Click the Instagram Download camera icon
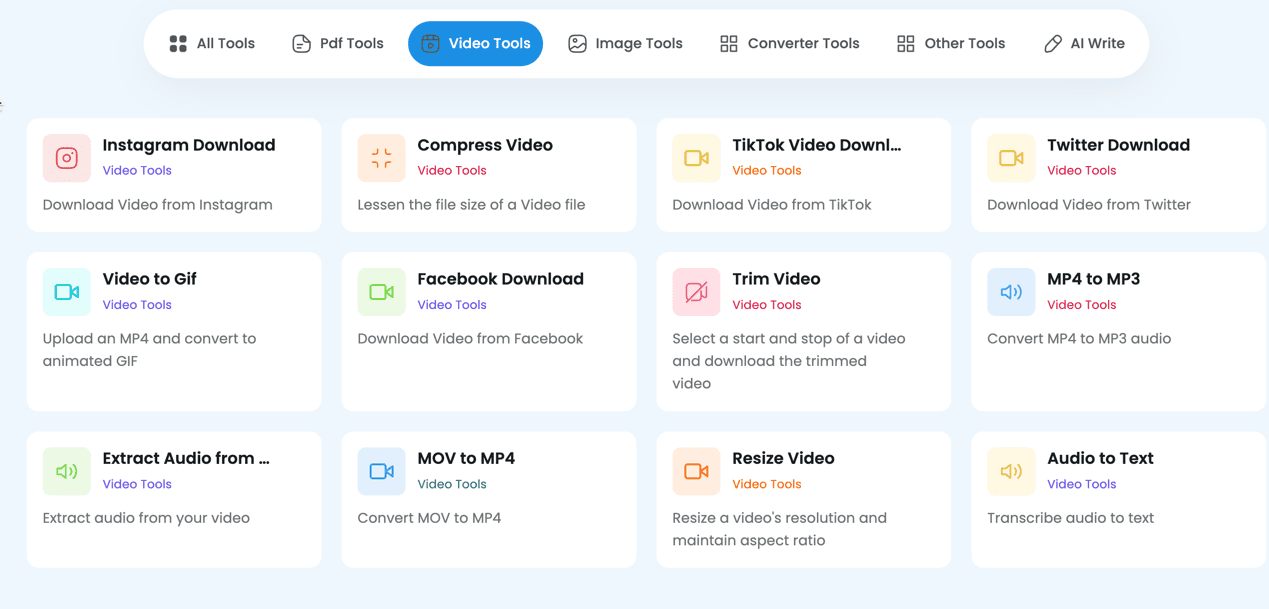The image size is (1269, 609). (66, 158)
